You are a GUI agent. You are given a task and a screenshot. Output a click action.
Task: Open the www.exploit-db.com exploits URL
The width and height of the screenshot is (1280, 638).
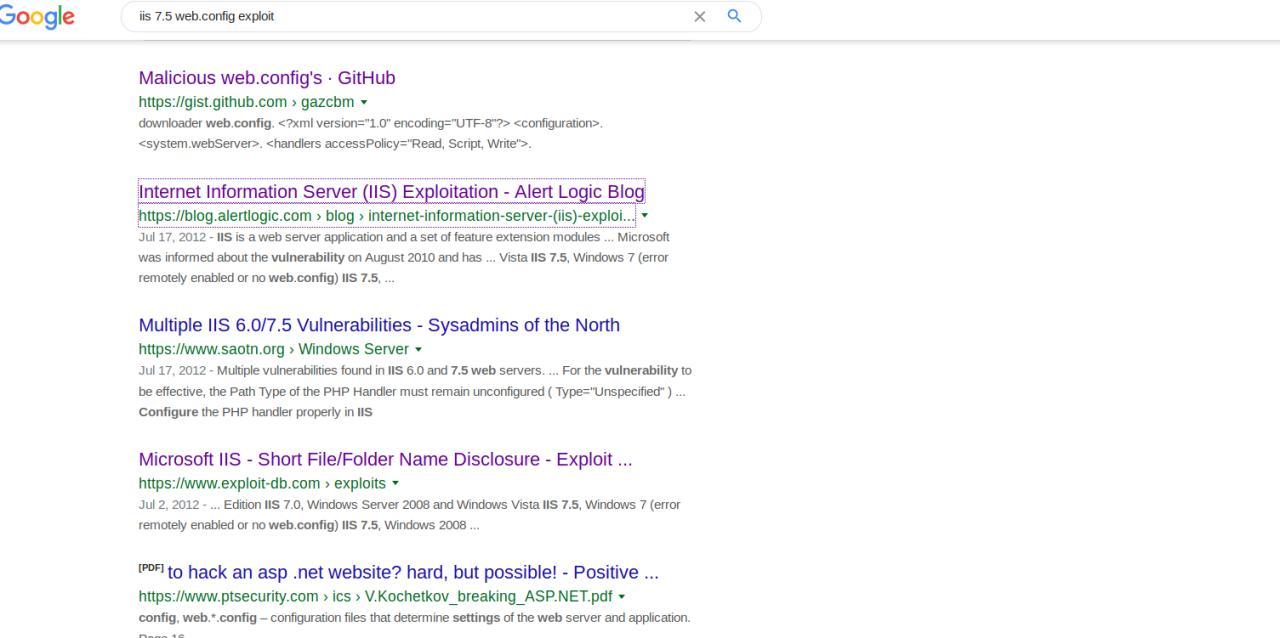point(262,483)
